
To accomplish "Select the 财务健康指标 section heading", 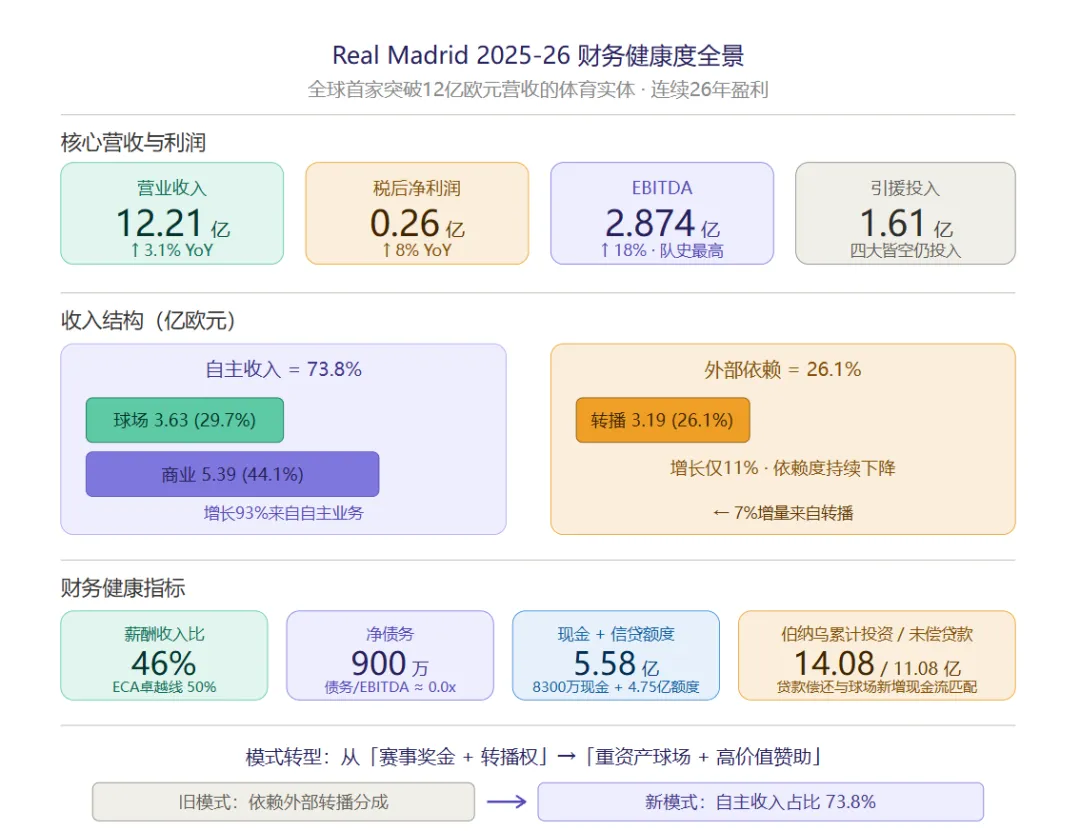I will tap(123, 588).
